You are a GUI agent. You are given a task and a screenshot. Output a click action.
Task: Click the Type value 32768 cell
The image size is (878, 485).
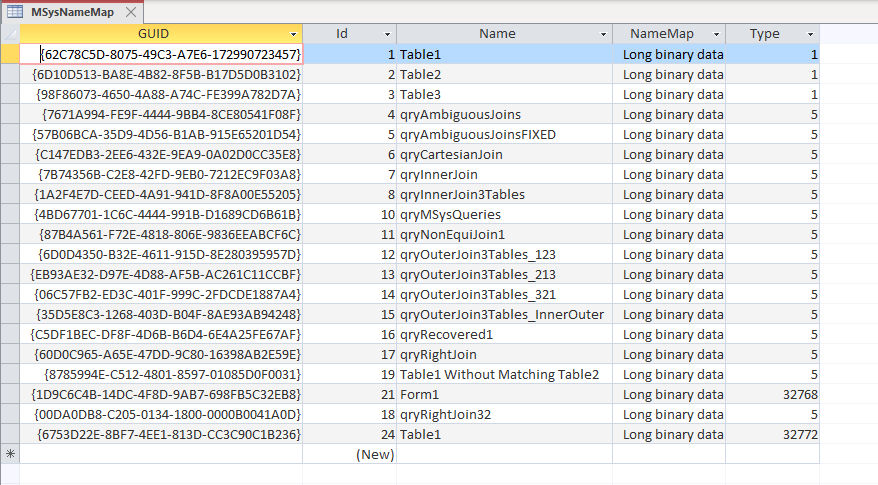[x=773, y=394]
